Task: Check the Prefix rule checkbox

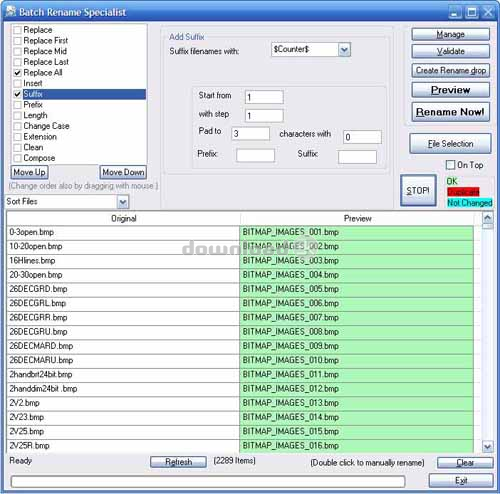Action: pos(17,105)
